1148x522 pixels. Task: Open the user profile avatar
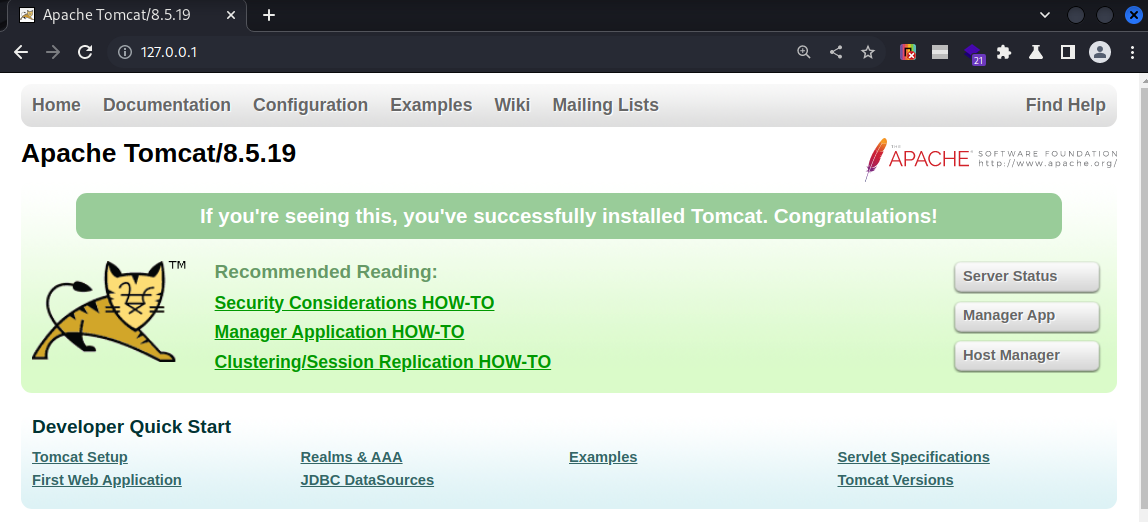tap(1100, 52)
